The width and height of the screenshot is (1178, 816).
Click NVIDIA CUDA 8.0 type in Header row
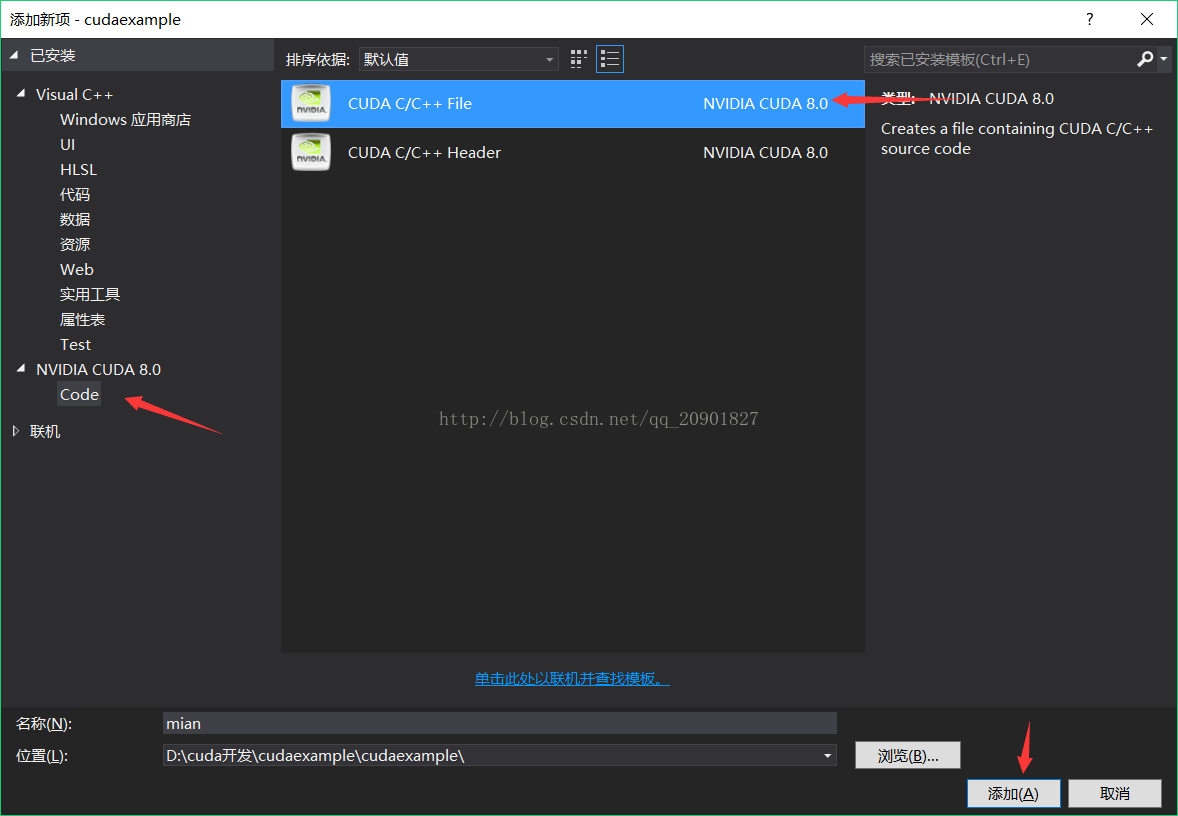click(766, 153)
